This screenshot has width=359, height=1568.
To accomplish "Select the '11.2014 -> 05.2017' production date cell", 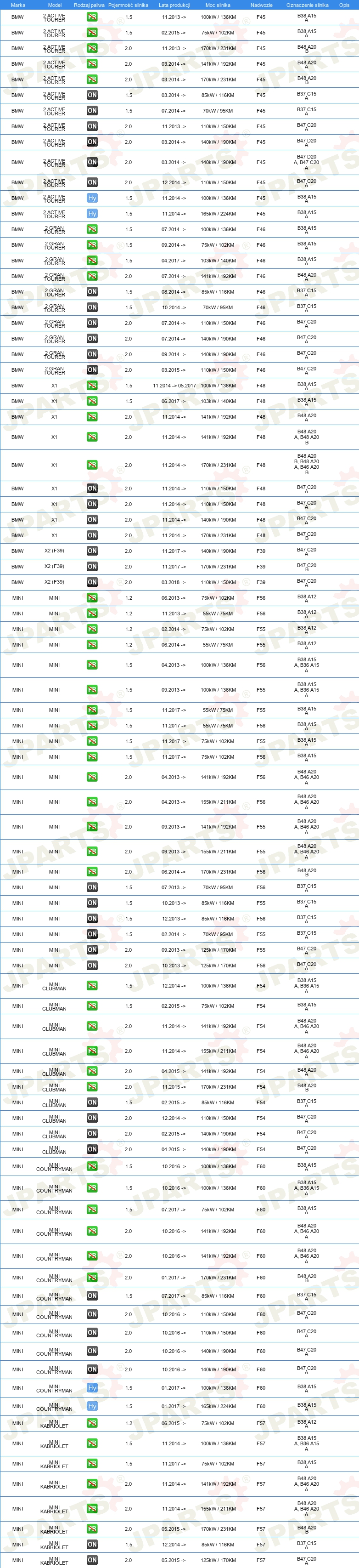I will click(174, 385).
